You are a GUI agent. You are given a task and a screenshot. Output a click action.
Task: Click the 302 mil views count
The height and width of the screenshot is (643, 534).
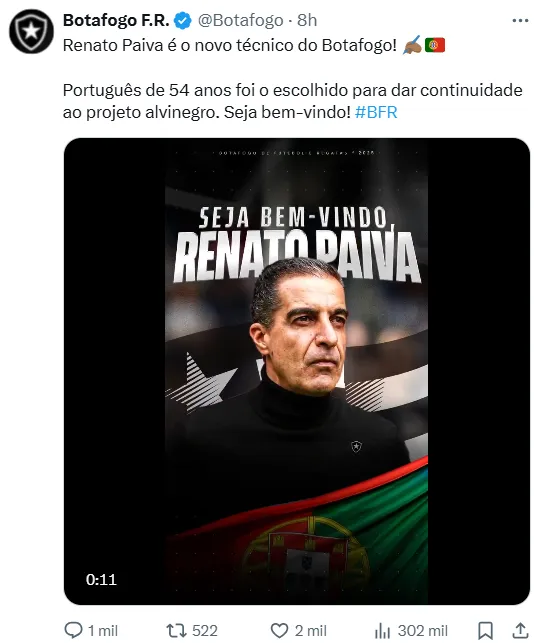pyautogui.click(x=422, y=630)
